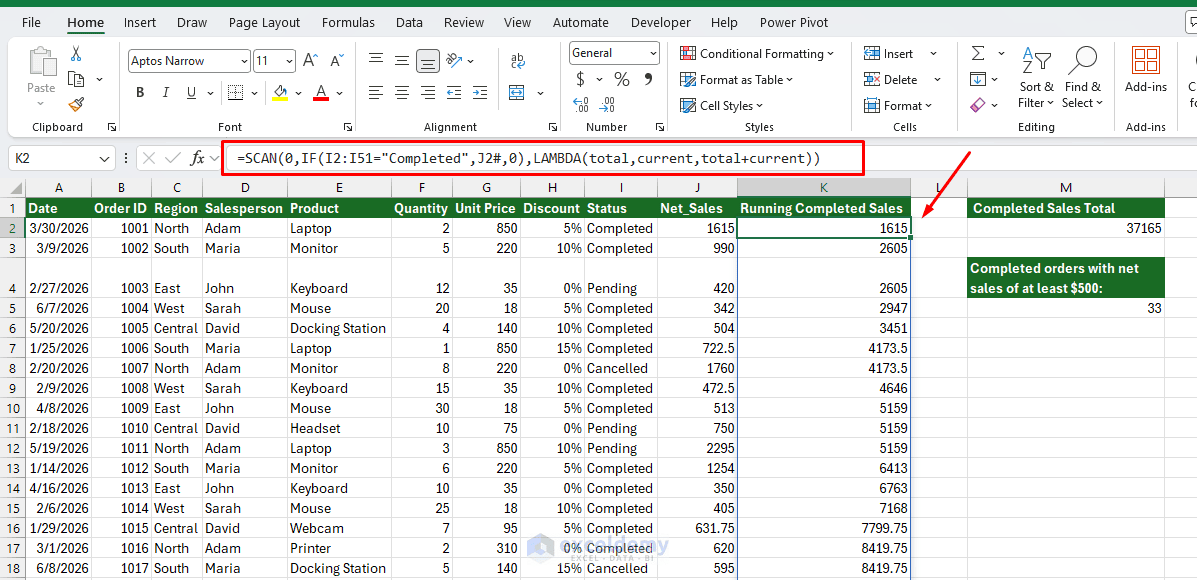Switch to the Data tab
1197x580 pixels.
coord(409,22)
